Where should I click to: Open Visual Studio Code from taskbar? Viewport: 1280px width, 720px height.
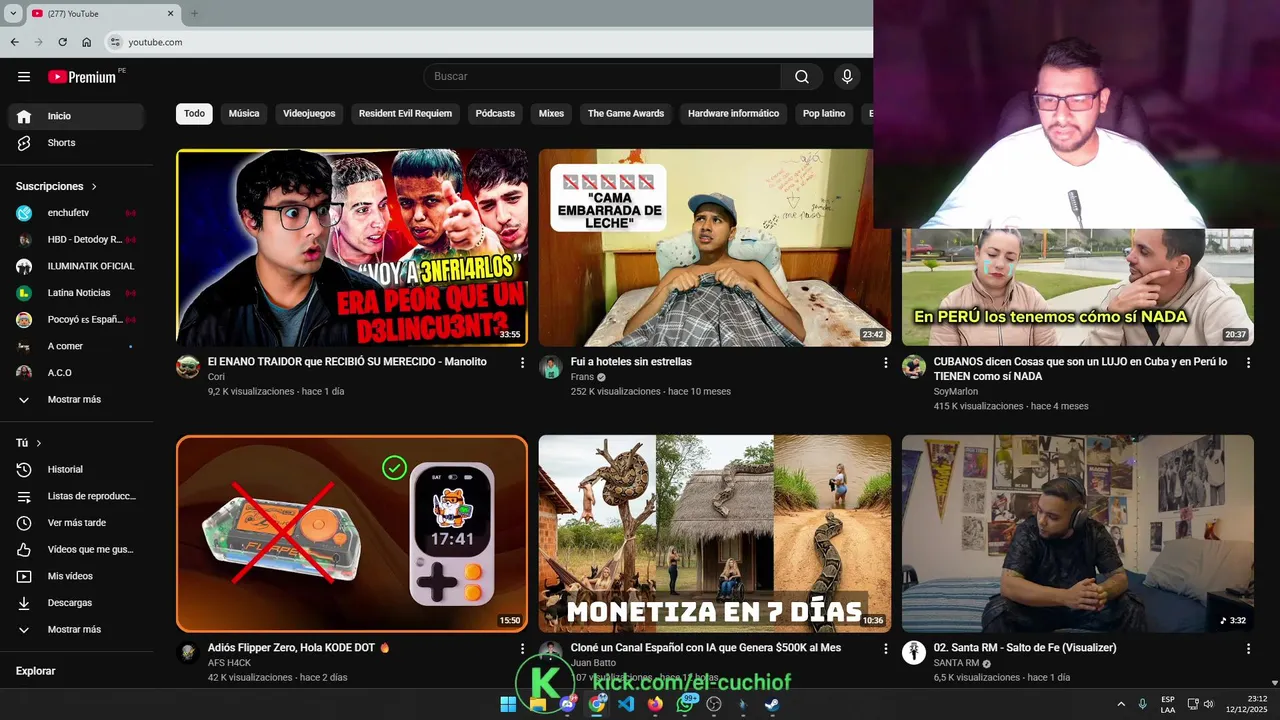[626, 704]
